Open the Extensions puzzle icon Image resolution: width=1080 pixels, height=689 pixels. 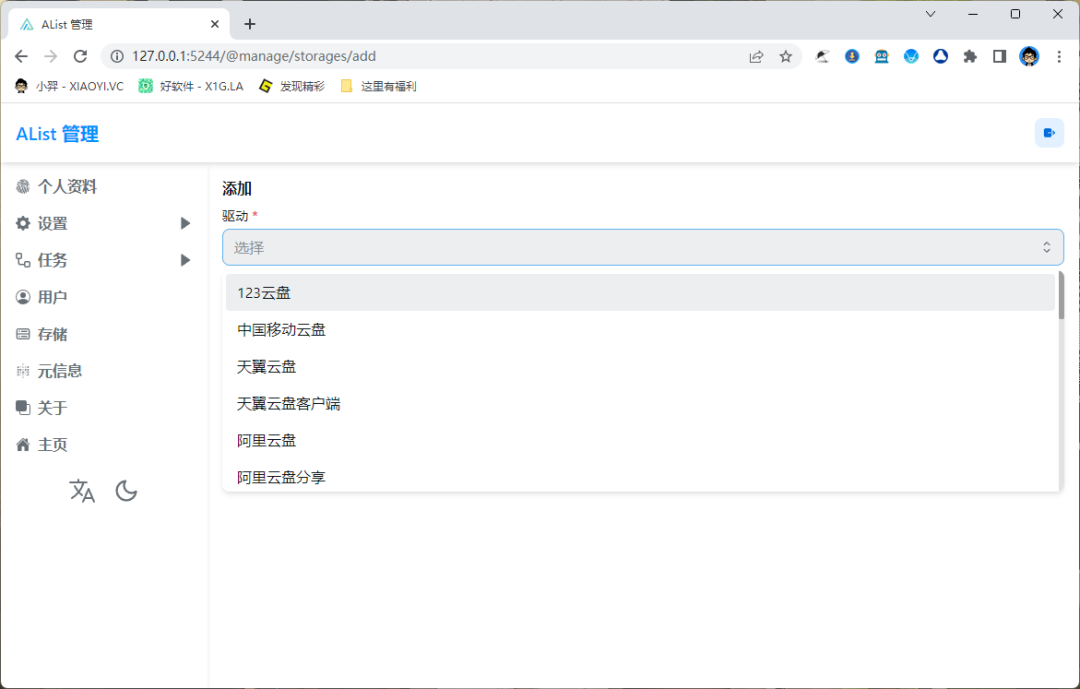pyautogui.click(x=970, y=56)
